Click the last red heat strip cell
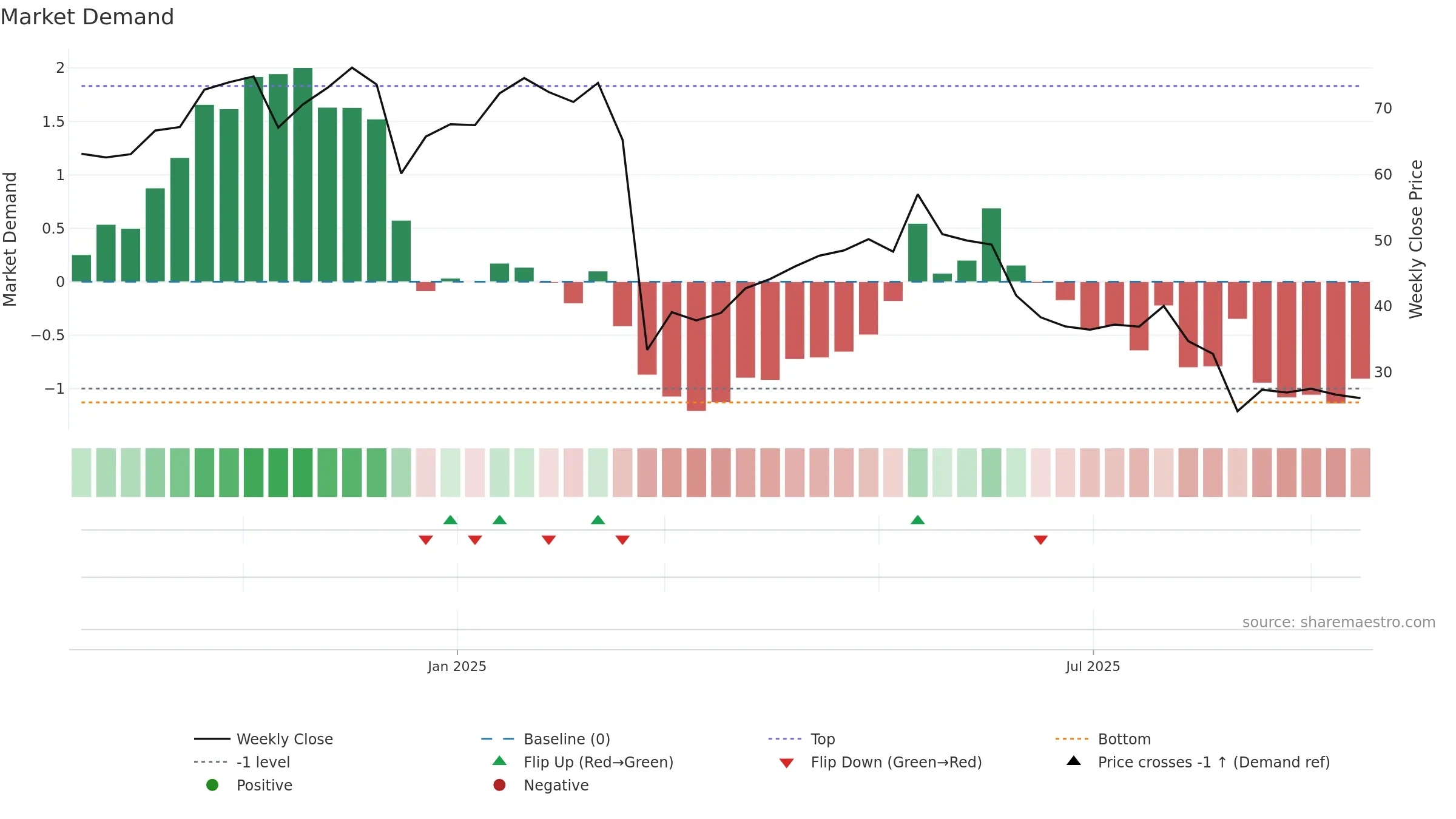Image resolution: width=1456 pixels, height=819 pixels. click(x=1360, y=473)
